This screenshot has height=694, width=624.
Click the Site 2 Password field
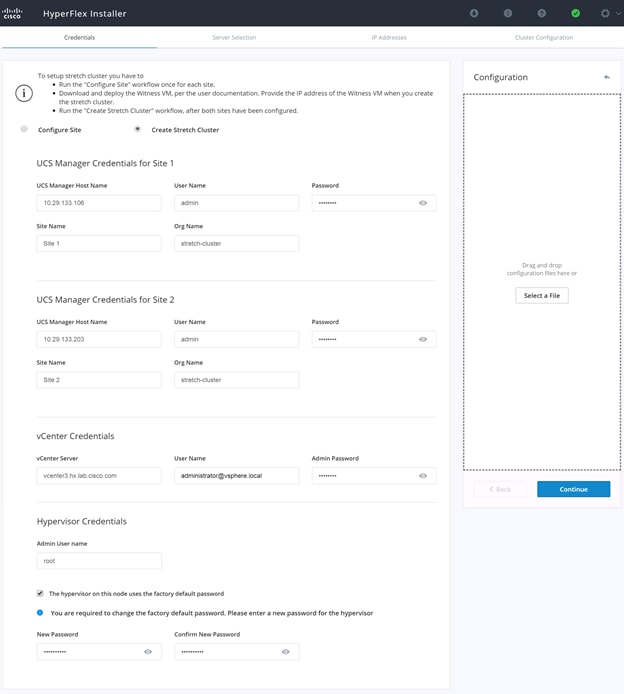point(374,339)
